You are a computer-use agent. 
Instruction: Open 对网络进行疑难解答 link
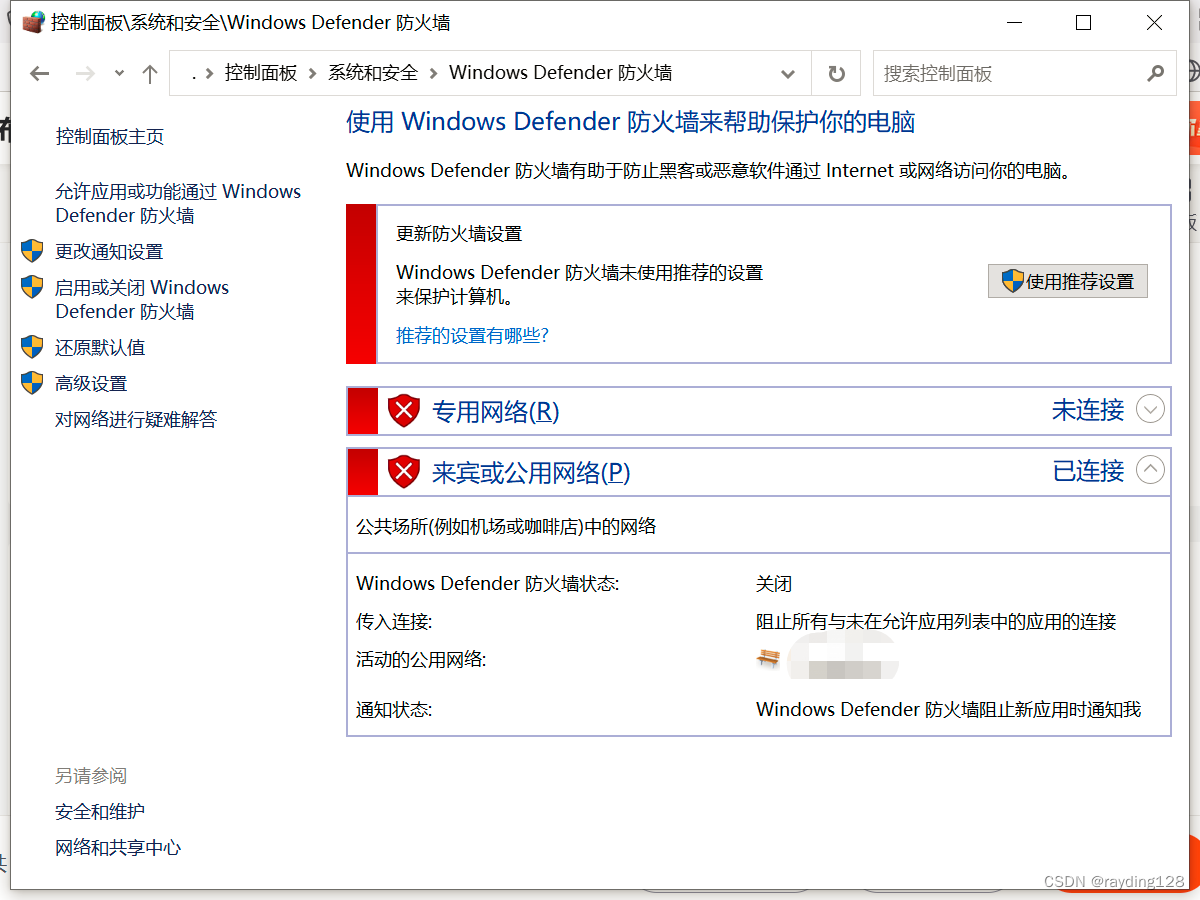click(136, 420)
